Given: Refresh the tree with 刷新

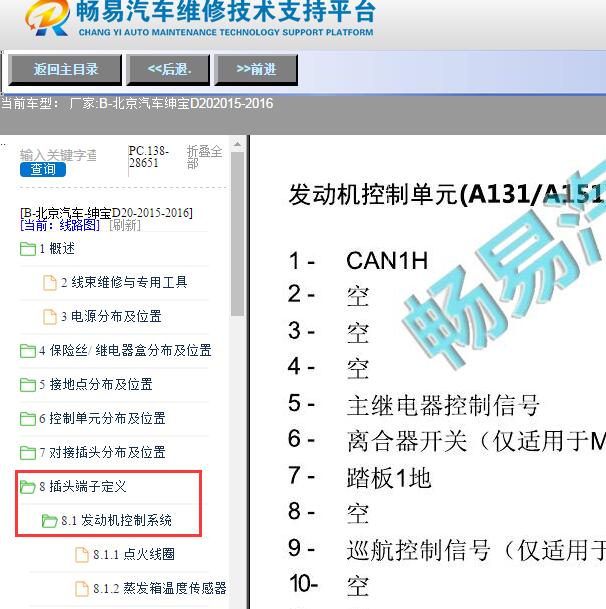Looking at the screenshot, I should pyautogui.click(x=125, y=225).
